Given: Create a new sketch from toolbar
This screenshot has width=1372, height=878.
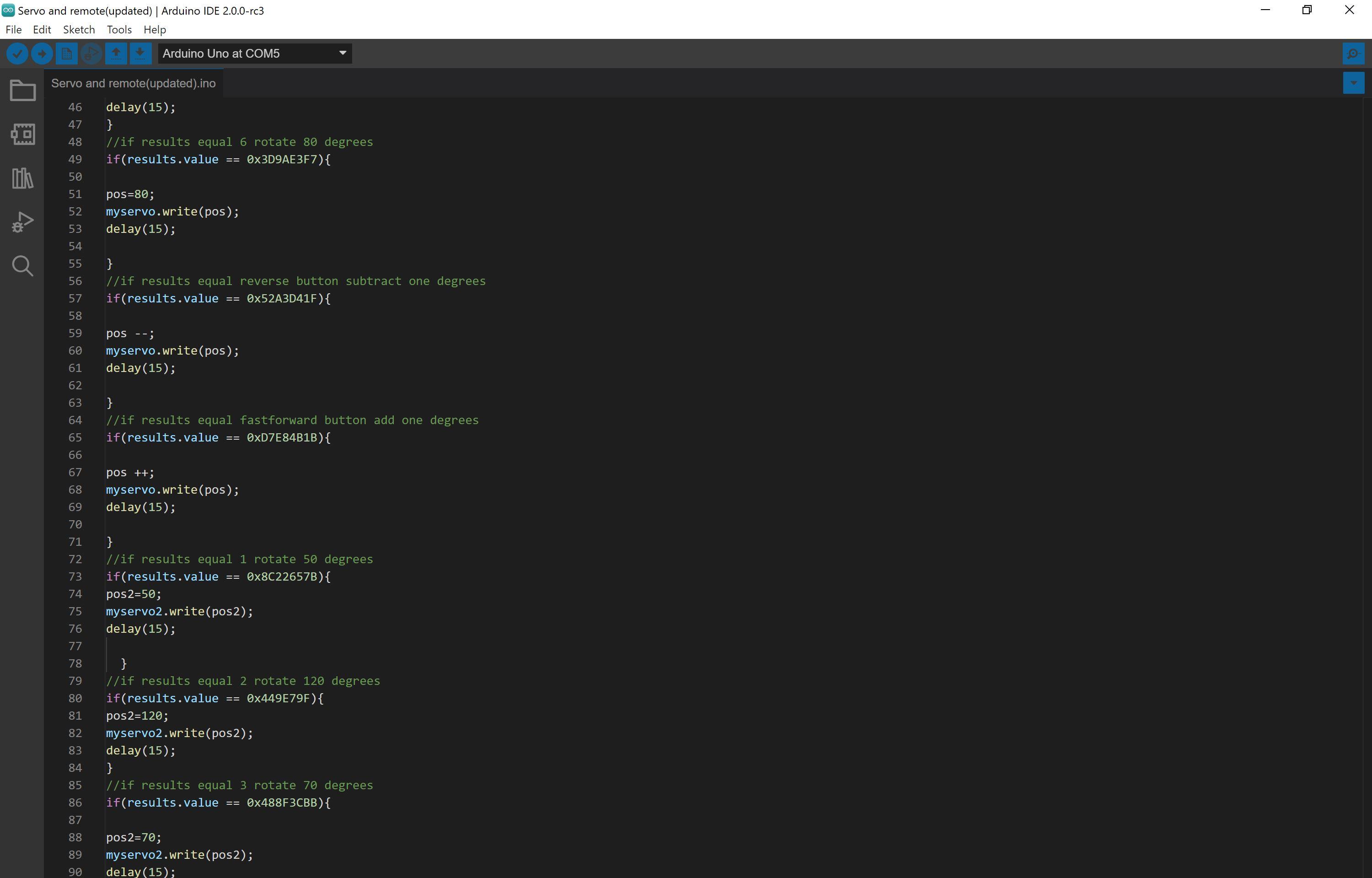Looking at the screenshot, I should [66, 54].
